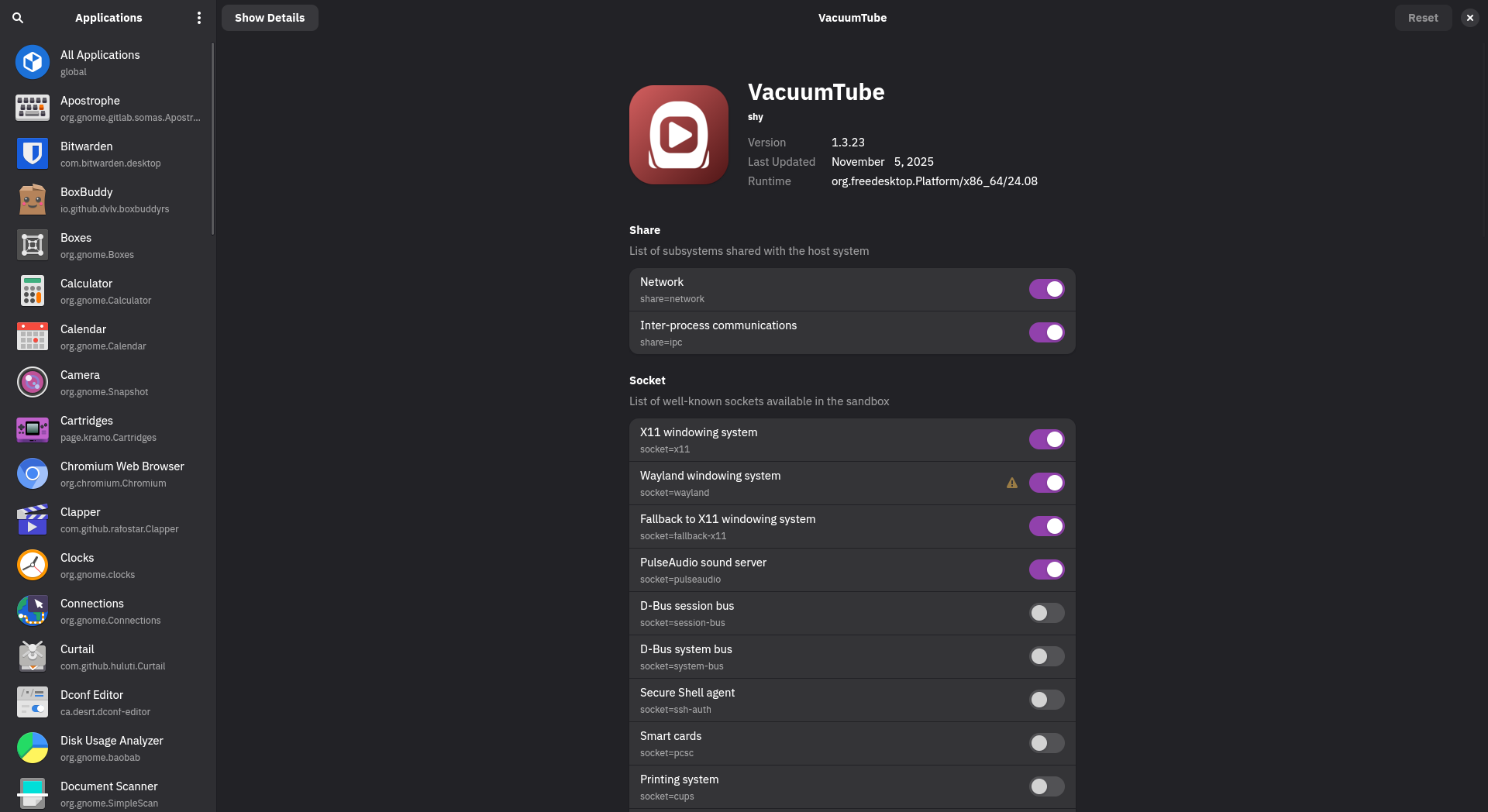The image size is (1488, 812).
Task: Click the Bitwarden shield icon
Action: point(33,153)
